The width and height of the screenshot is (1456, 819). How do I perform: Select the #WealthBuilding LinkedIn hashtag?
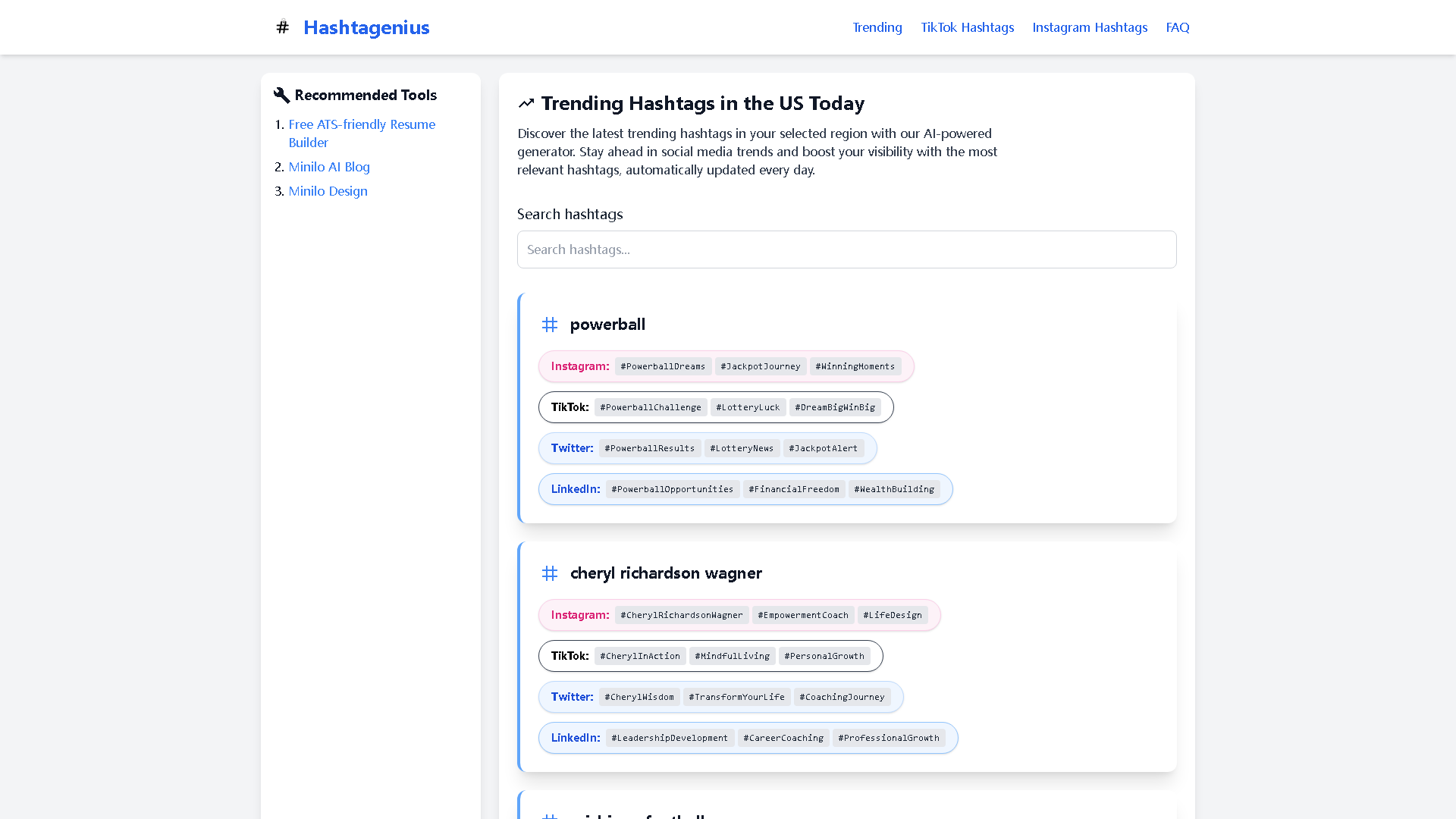tap(894, 489)
